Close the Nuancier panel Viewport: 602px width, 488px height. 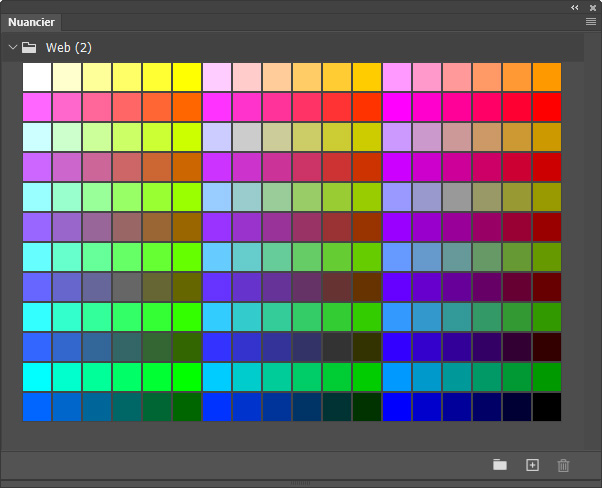tap(593, 8)
